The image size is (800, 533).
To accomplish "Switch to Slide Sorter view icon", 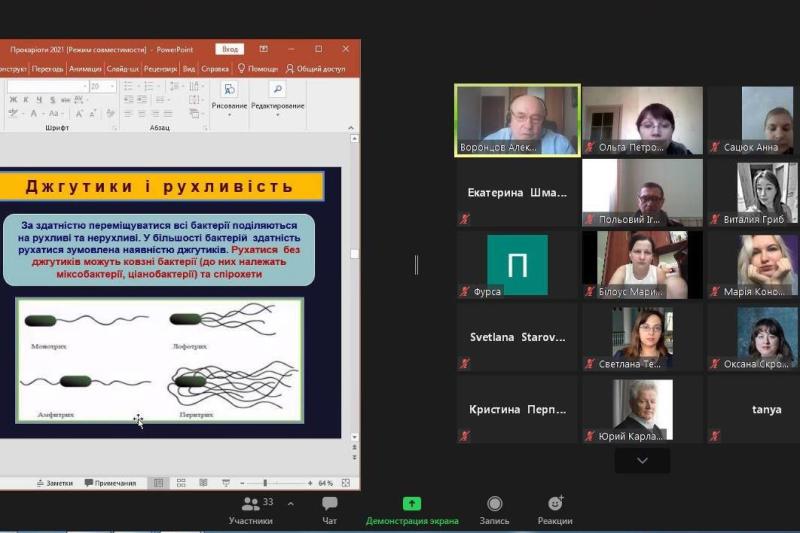I will [181, 483].
